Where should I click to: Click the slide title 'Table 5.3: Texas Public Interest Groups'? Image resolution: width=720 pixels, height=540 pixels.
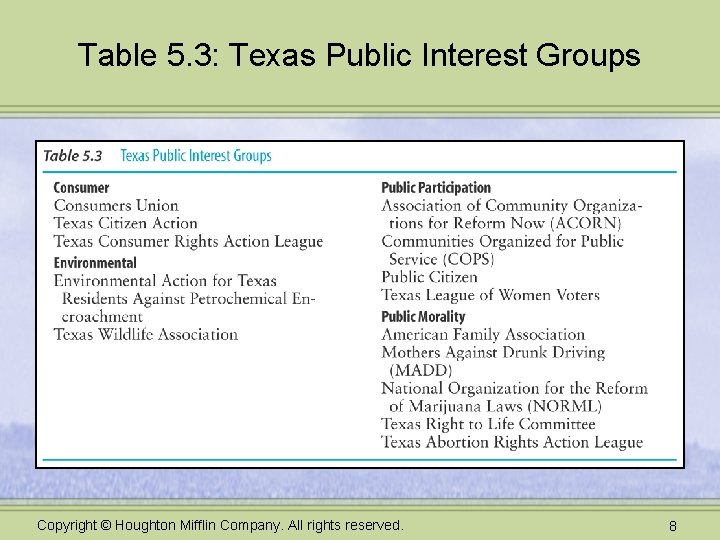click(359, 55)
